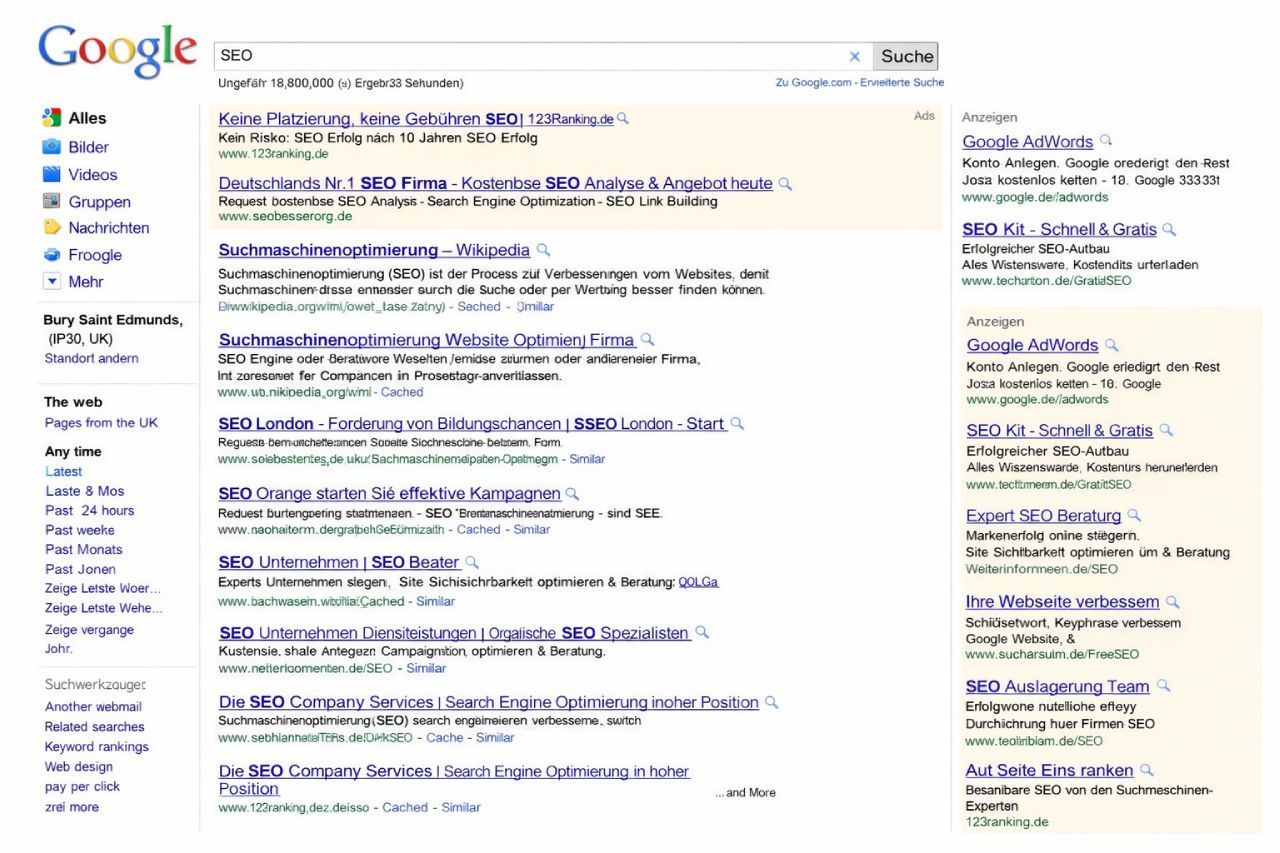Filter results by Past Monats
1280x853 pixels.
[x=82, y=549]
